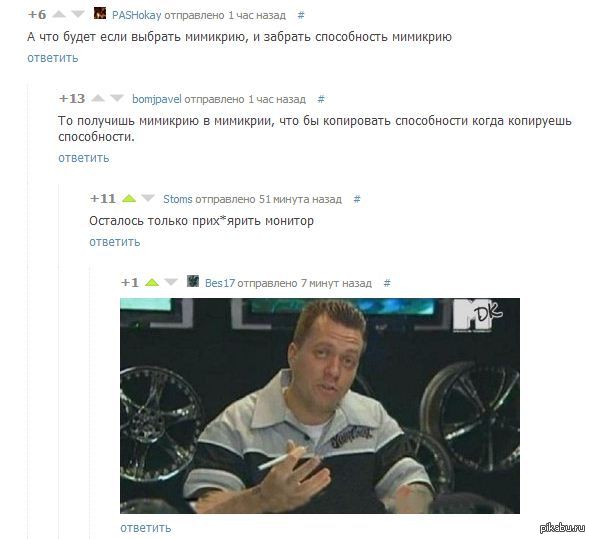Screen dimensions: 590x539
Task: Open Bes17's profile link
Action: (x=220, y=283)
